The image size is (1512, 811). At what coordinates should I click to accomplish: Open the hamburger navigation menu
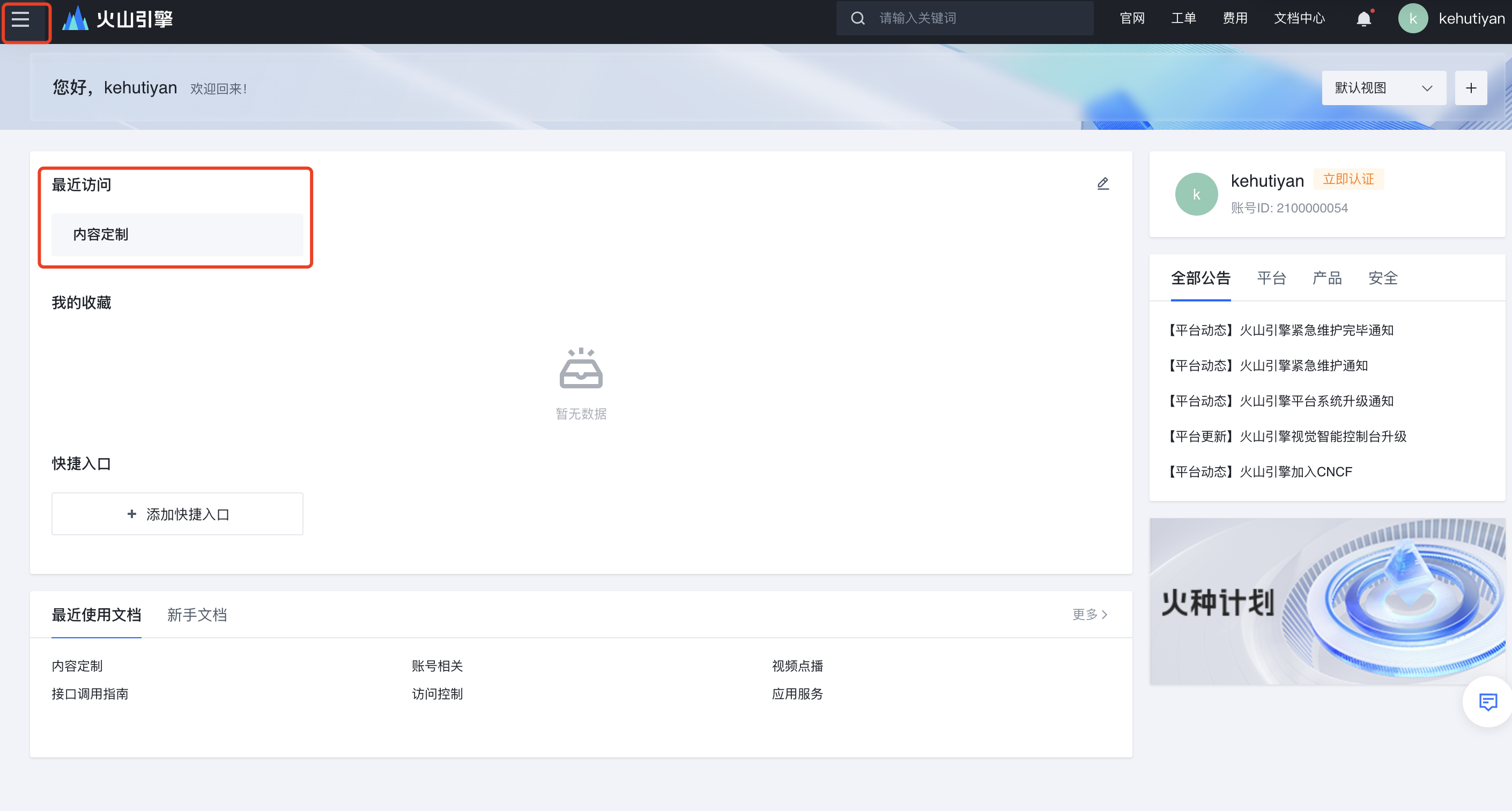[x=21, y=19]
